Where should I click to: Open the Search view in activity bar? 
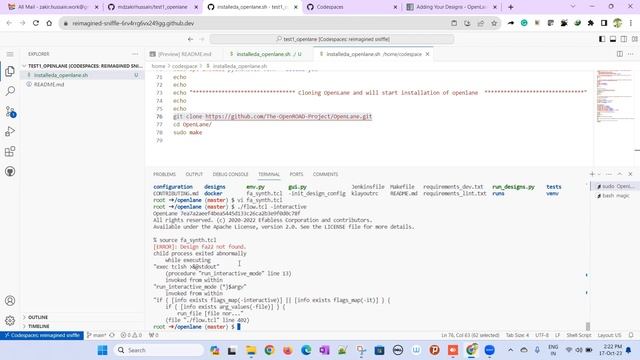(10, 91)
